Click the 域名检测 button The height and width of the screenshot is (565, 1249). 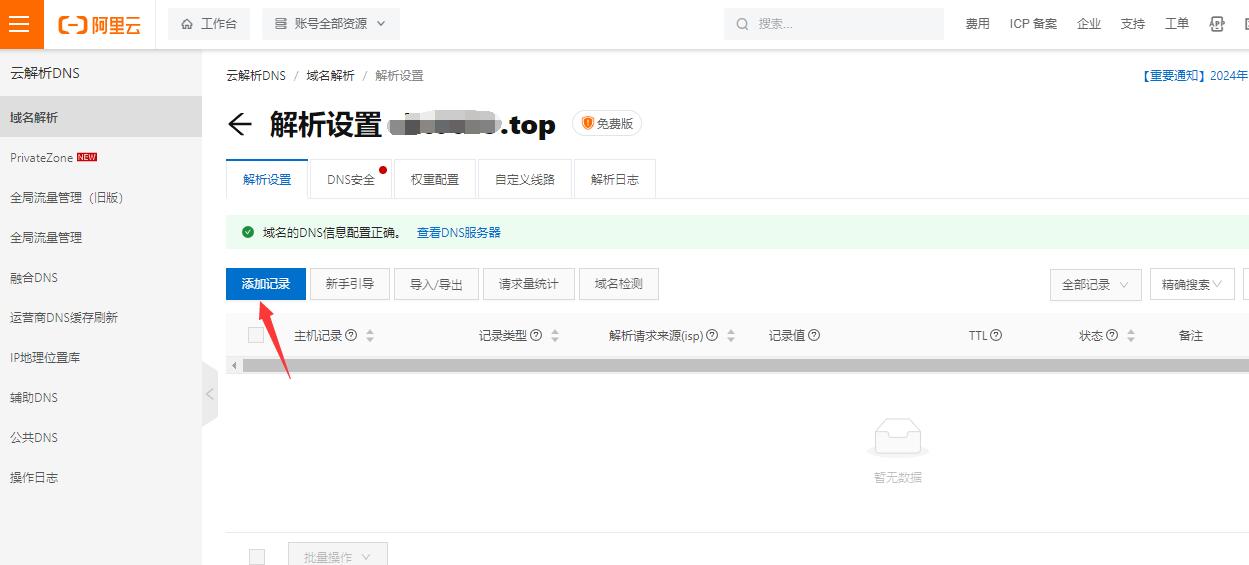click(x=619, y=284)
